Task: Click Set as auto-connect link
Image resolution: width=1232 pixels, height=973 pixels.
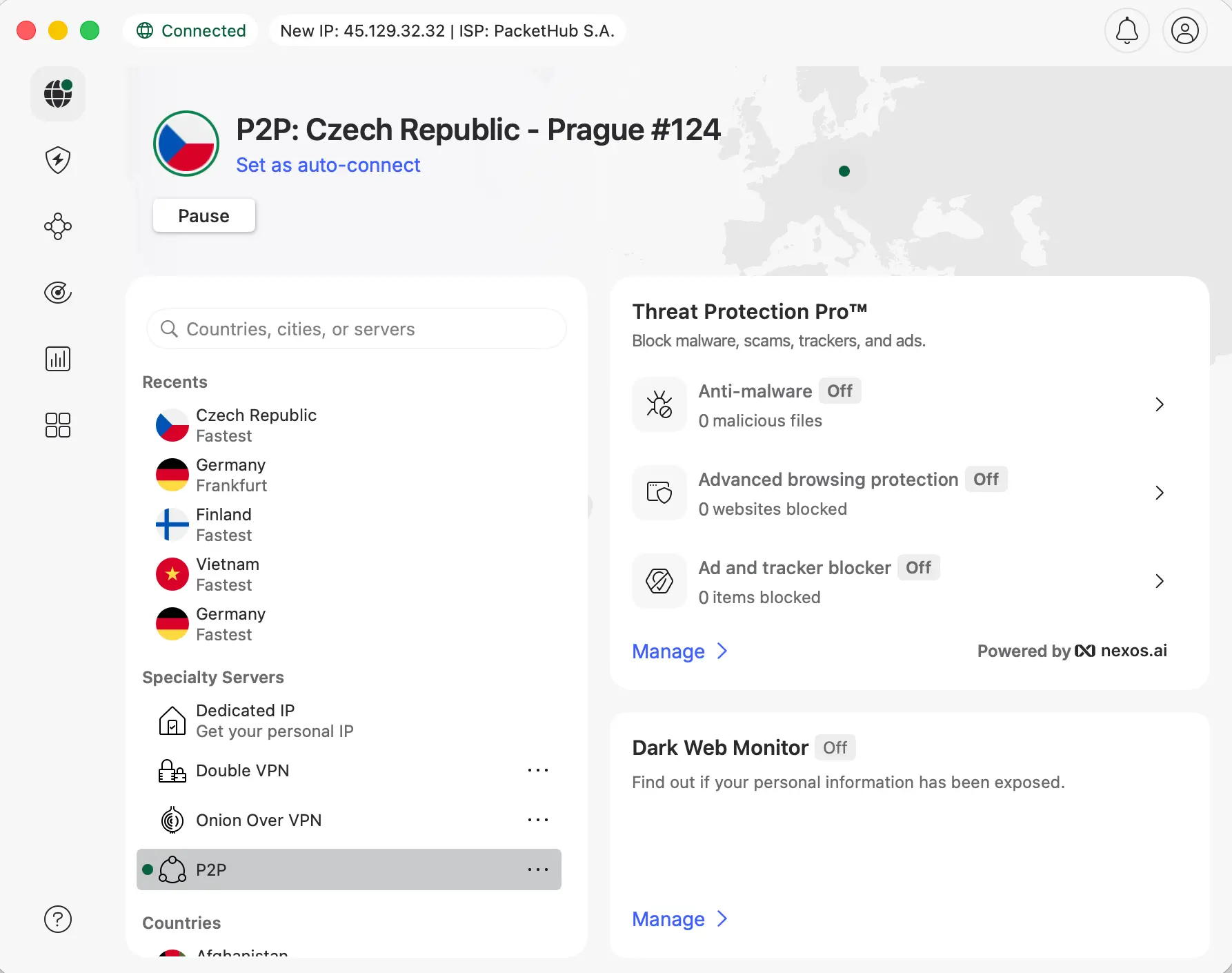Action: (x=328, y=165)
